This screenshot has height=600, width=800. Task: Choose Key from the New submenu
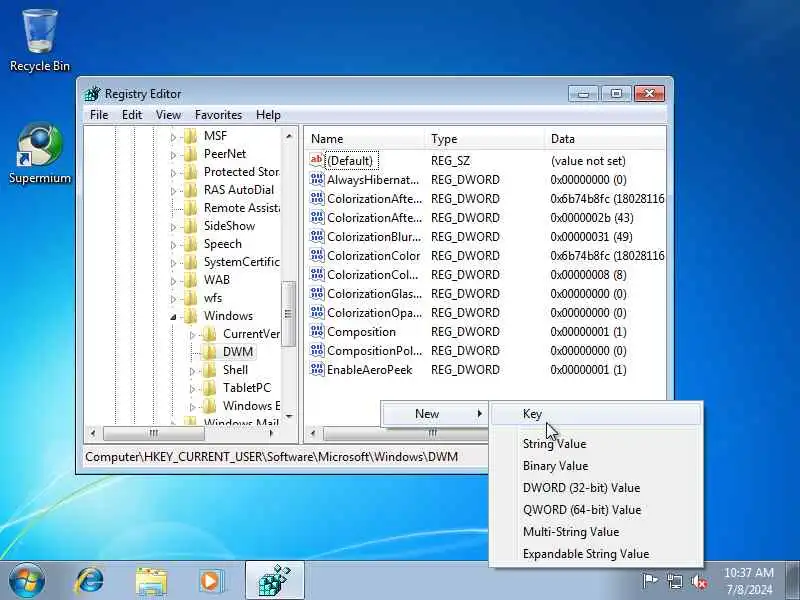tap(596, 414)
